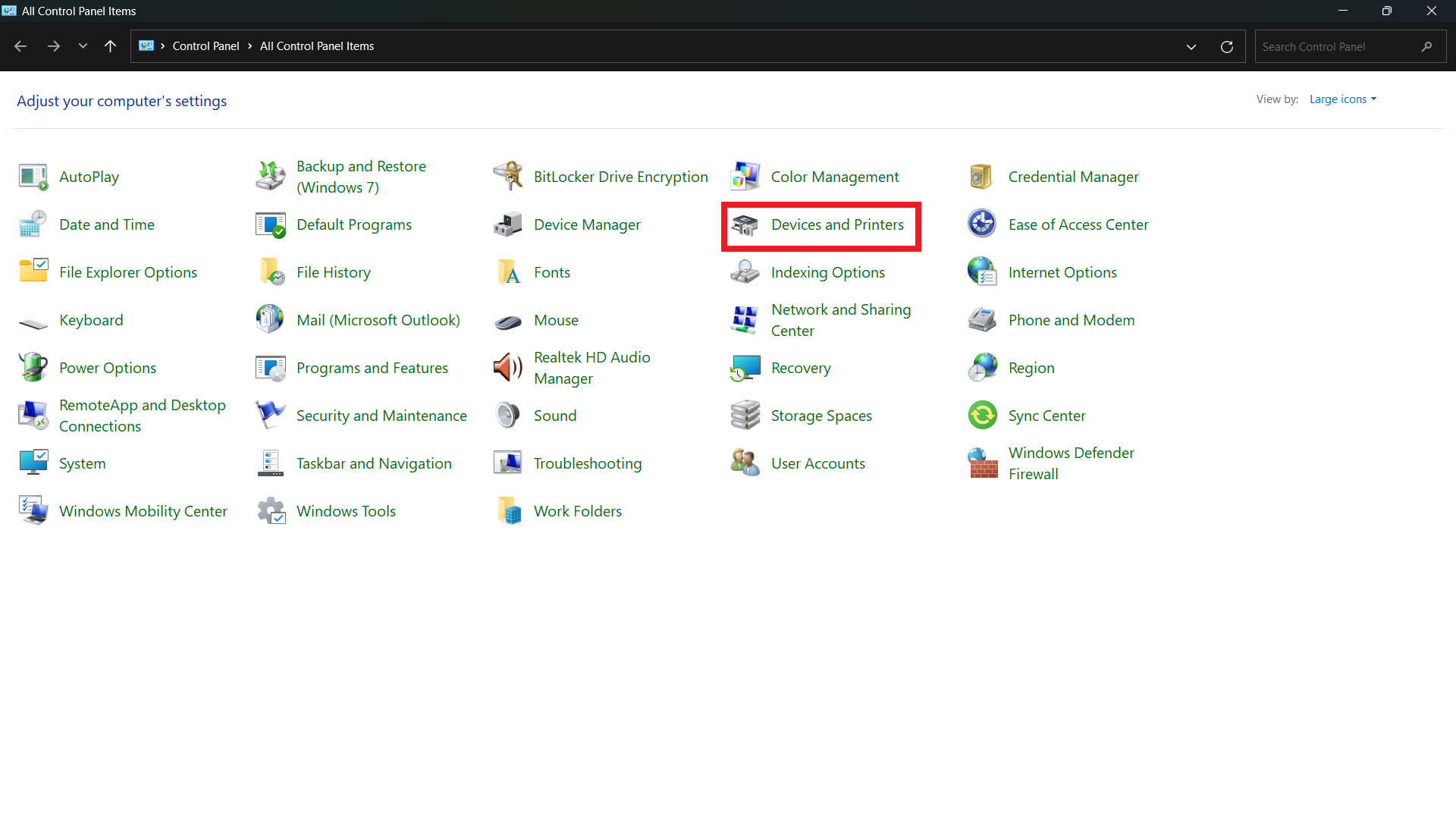The image size is (1456, 819).
Task: Click the Device Manager icon
Action: click(x=508, y=224)
